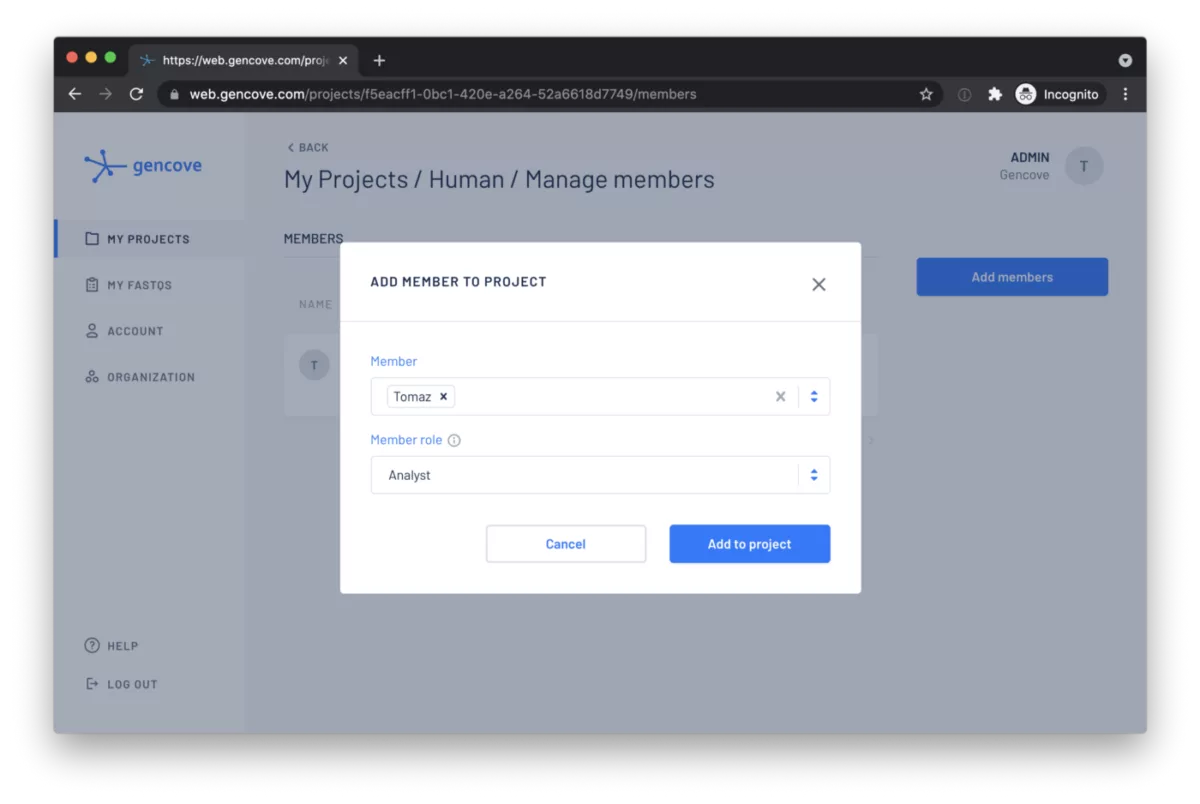Remove the Tomaz tag from Member field
This screenshot has height=804, width=1200.
pyautogui.click(x=444, y=397)
